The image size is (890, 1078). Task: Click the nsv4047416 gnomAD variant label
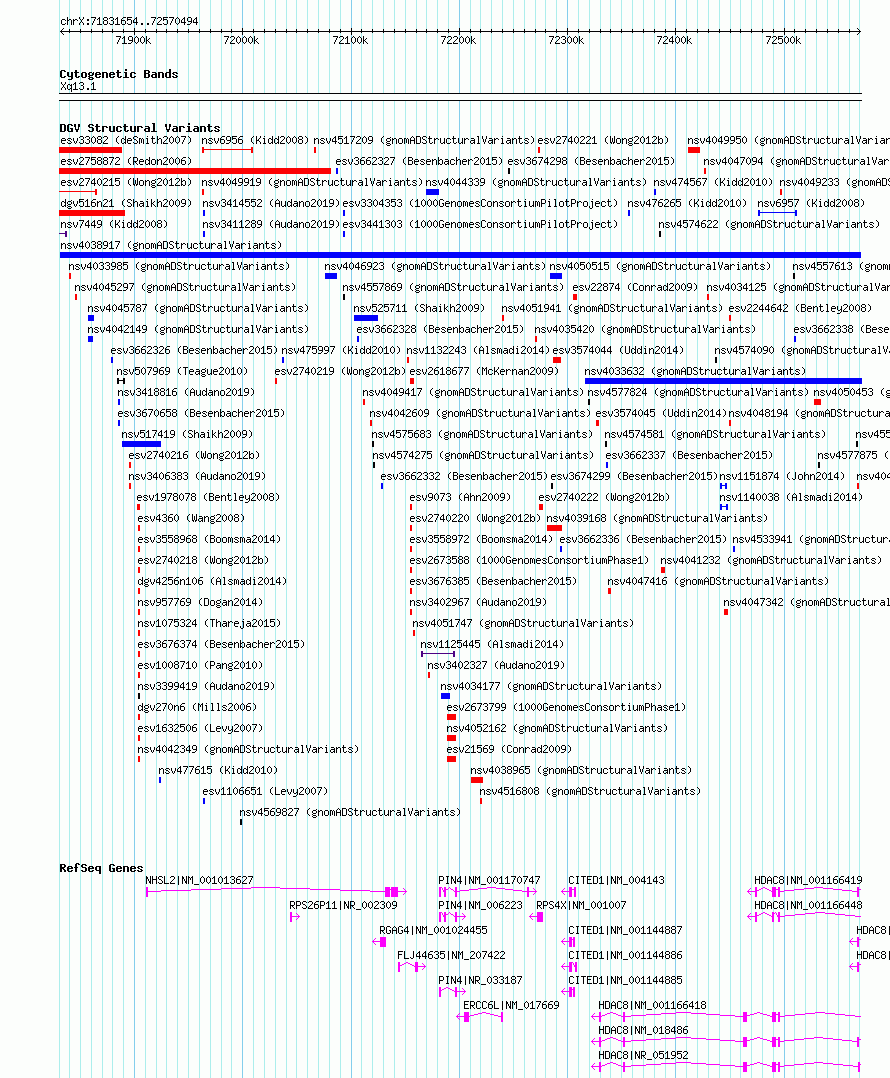[718, 582]
